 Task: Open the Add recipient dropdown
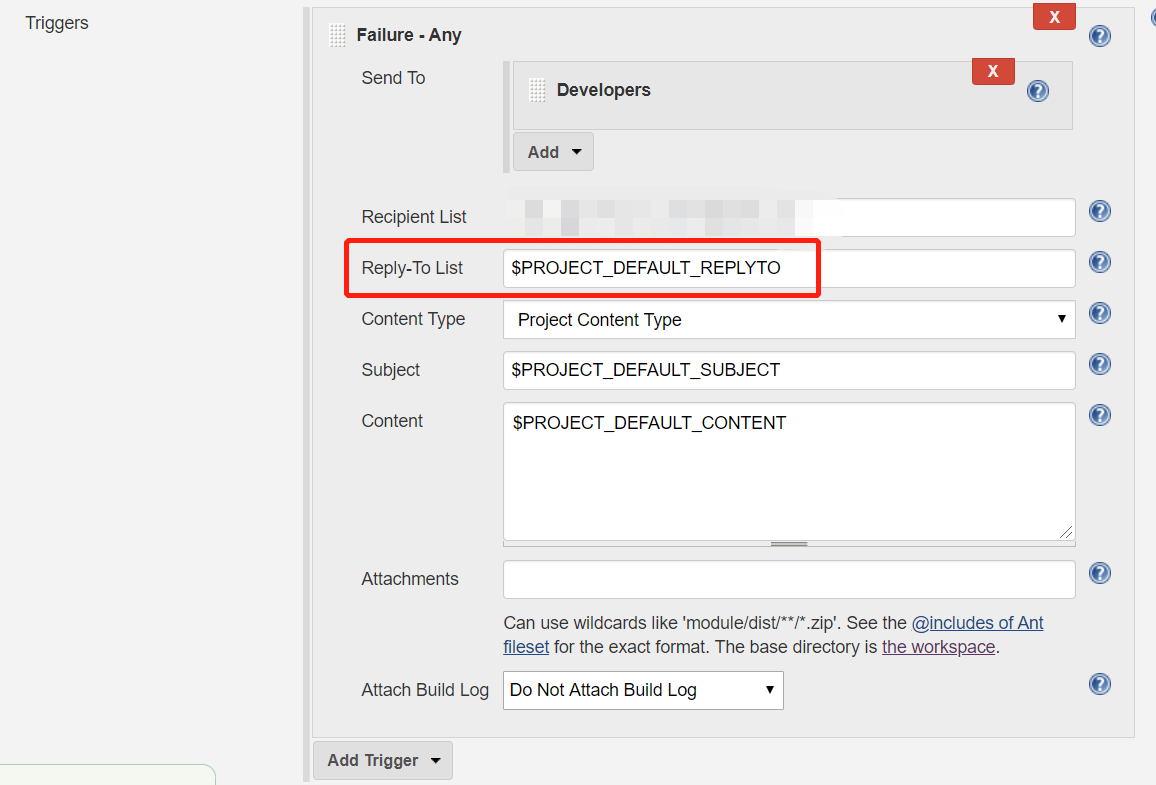coord(553,152)
